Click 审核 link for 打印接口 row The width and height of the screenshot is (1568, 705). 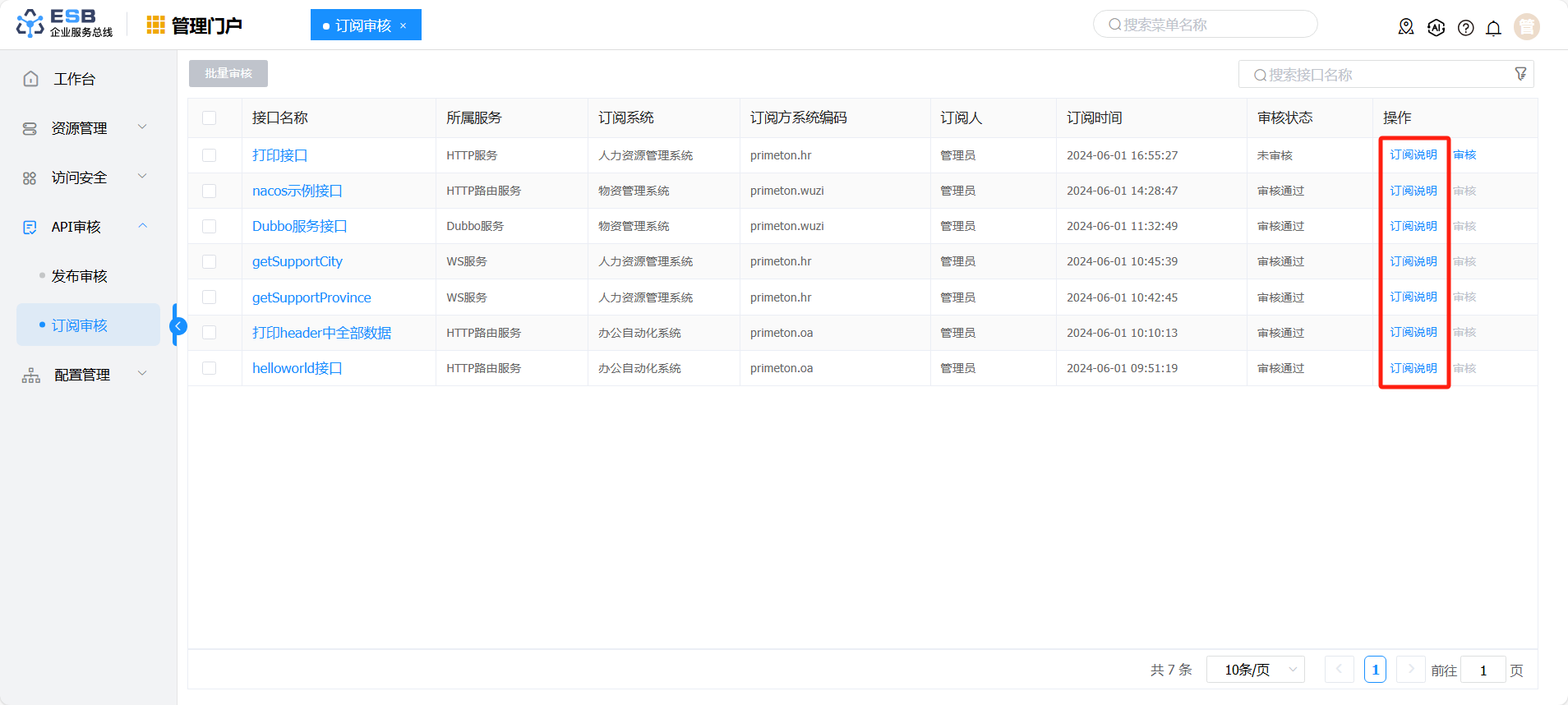1464,154
